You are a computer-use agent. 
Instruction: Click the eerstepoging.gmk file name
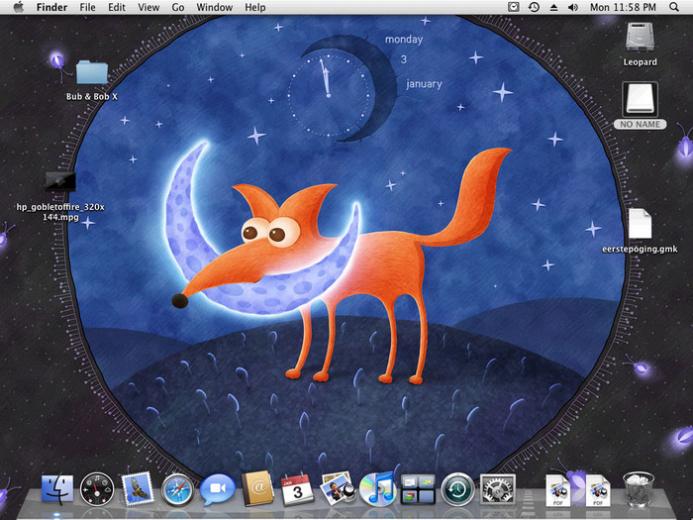click(640, 249)
